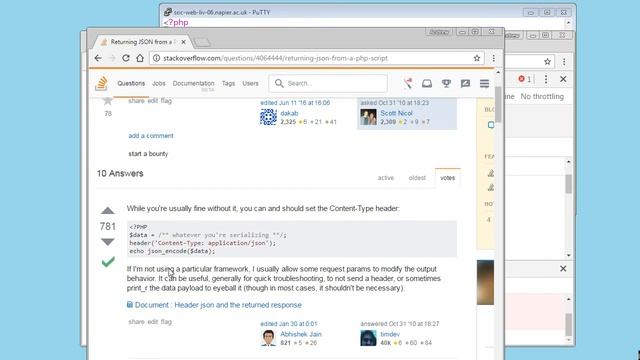Screen dimensions: 640x360
Task: Open the browser home page
Action: [140, 58]
